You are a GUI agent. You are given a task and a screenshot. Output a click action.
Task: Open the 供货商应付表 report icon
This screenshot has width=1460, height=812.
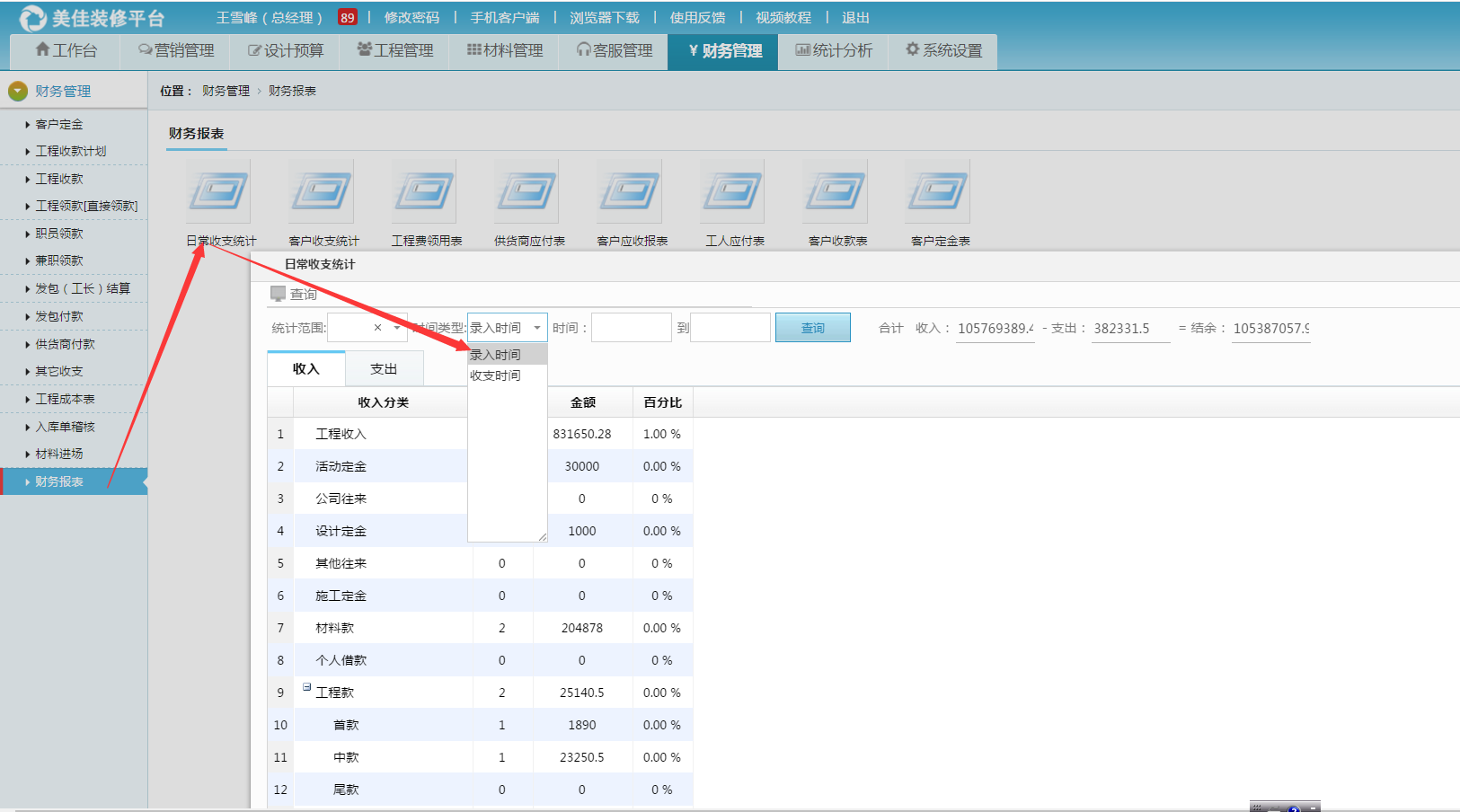(x=526, y=191)
